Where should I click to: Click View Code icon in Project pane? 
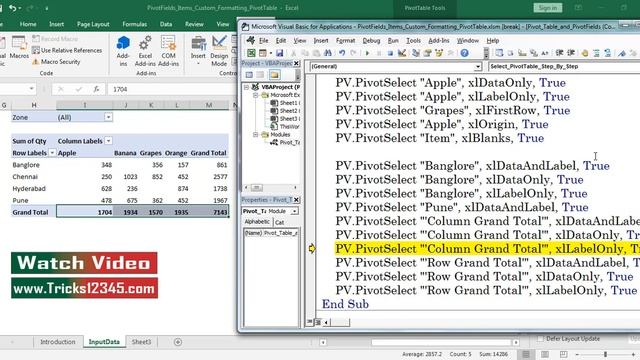[x=249, y=75]
